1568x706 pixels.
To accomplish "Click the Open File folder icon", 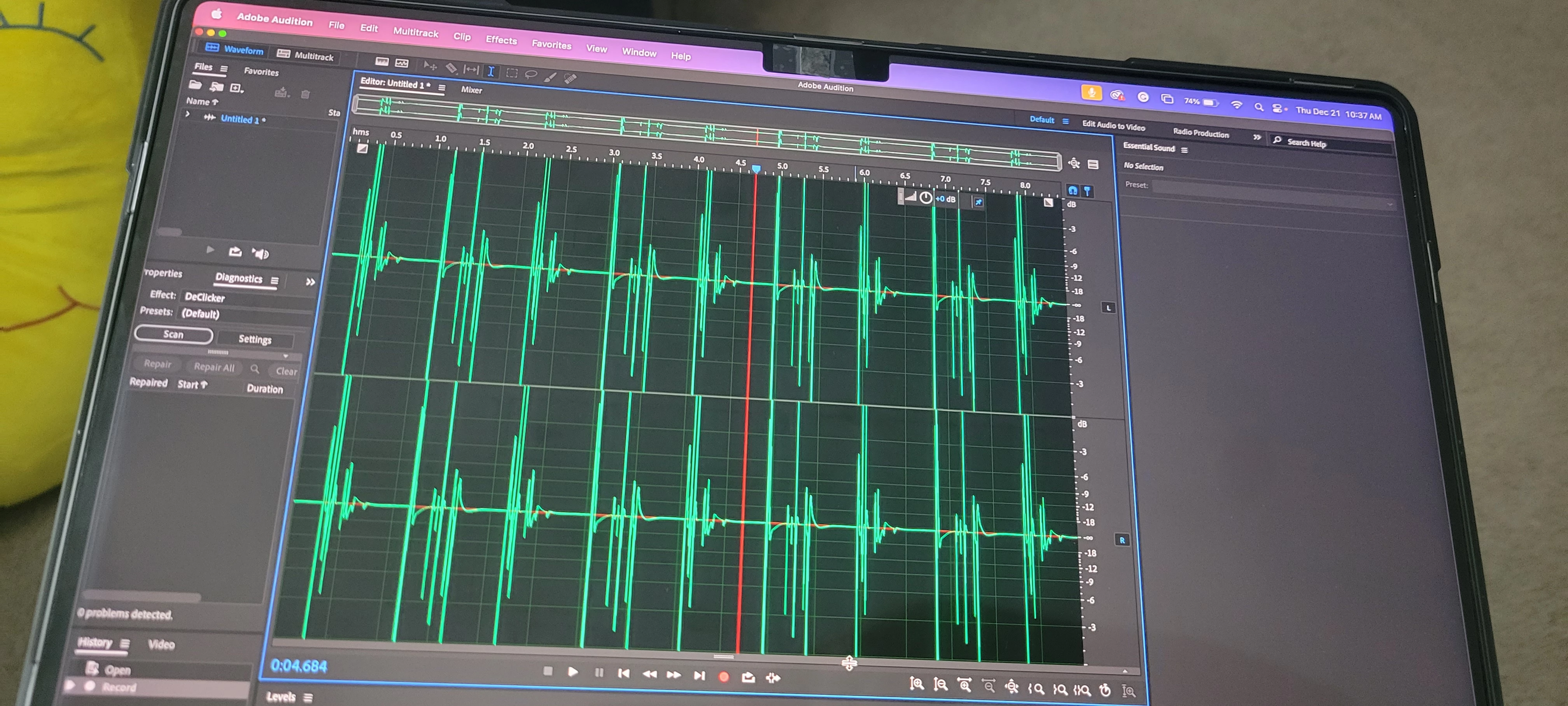I will point(195,85).
